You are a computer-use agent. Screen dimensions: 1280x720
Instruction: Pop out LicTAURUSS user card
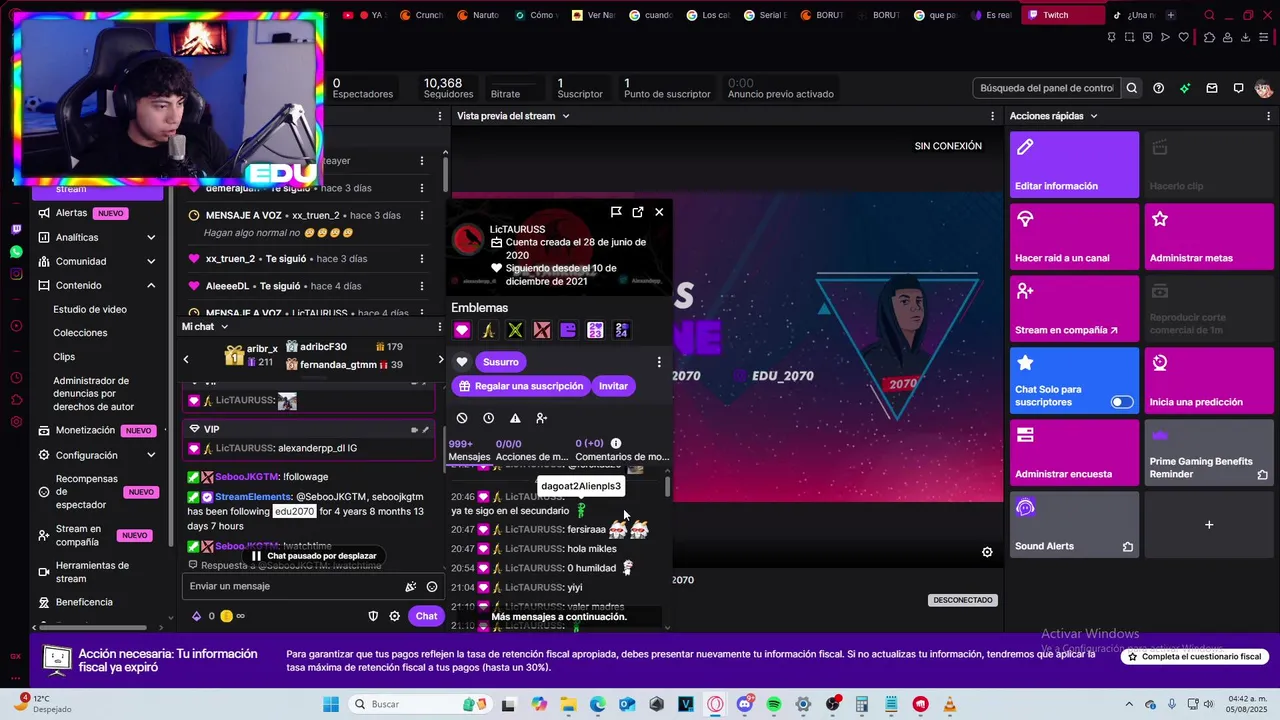coord(638,212)
